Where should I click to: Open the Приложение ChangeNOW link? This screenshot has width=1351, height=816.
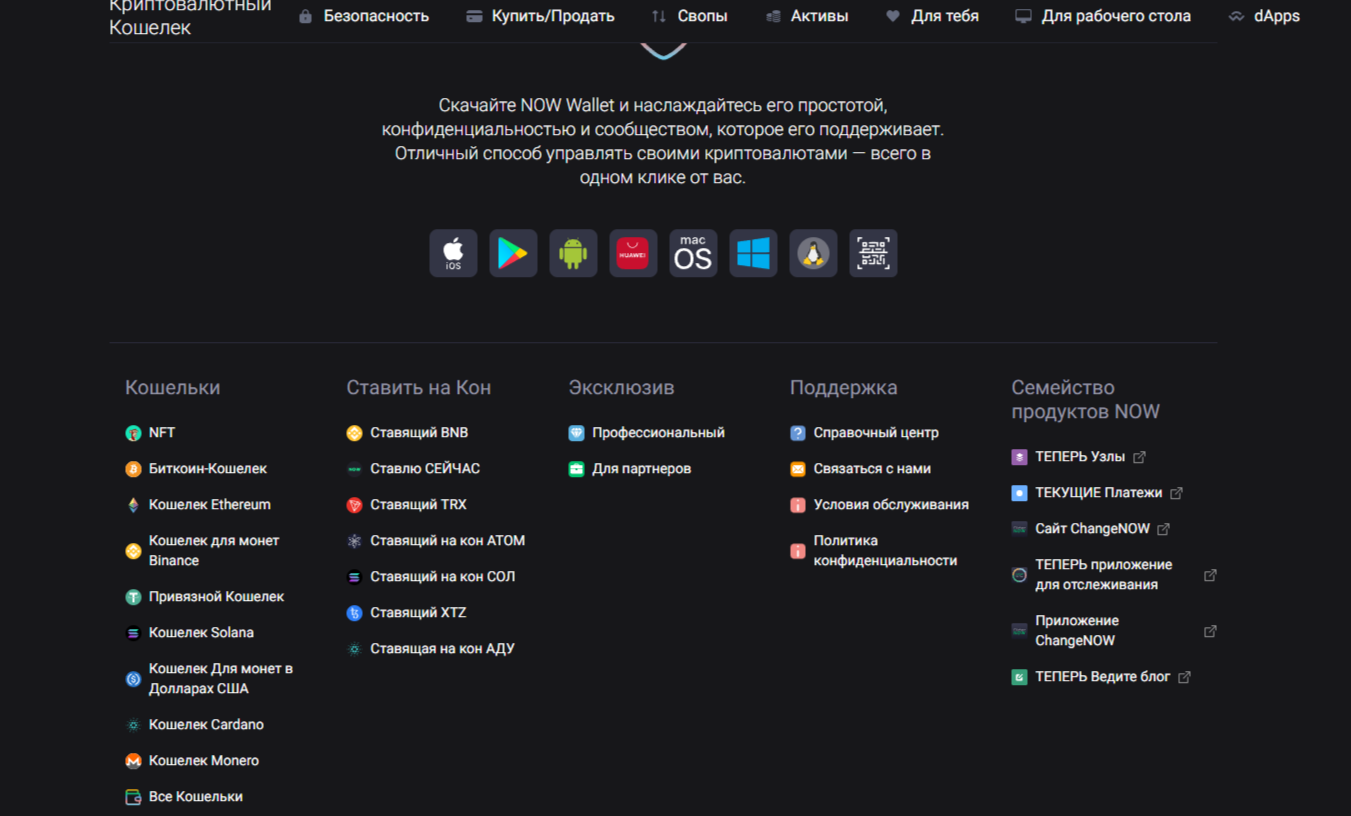coord(1077,631)
